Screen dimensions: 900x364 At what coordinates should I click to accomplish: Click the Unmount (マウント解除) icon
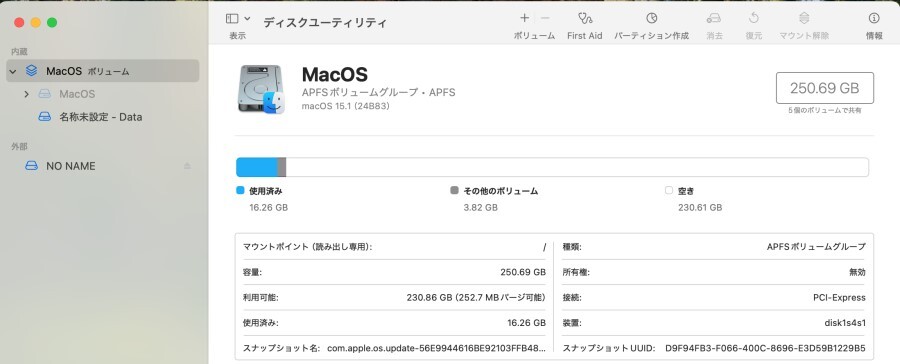click(x=804, y=18)
